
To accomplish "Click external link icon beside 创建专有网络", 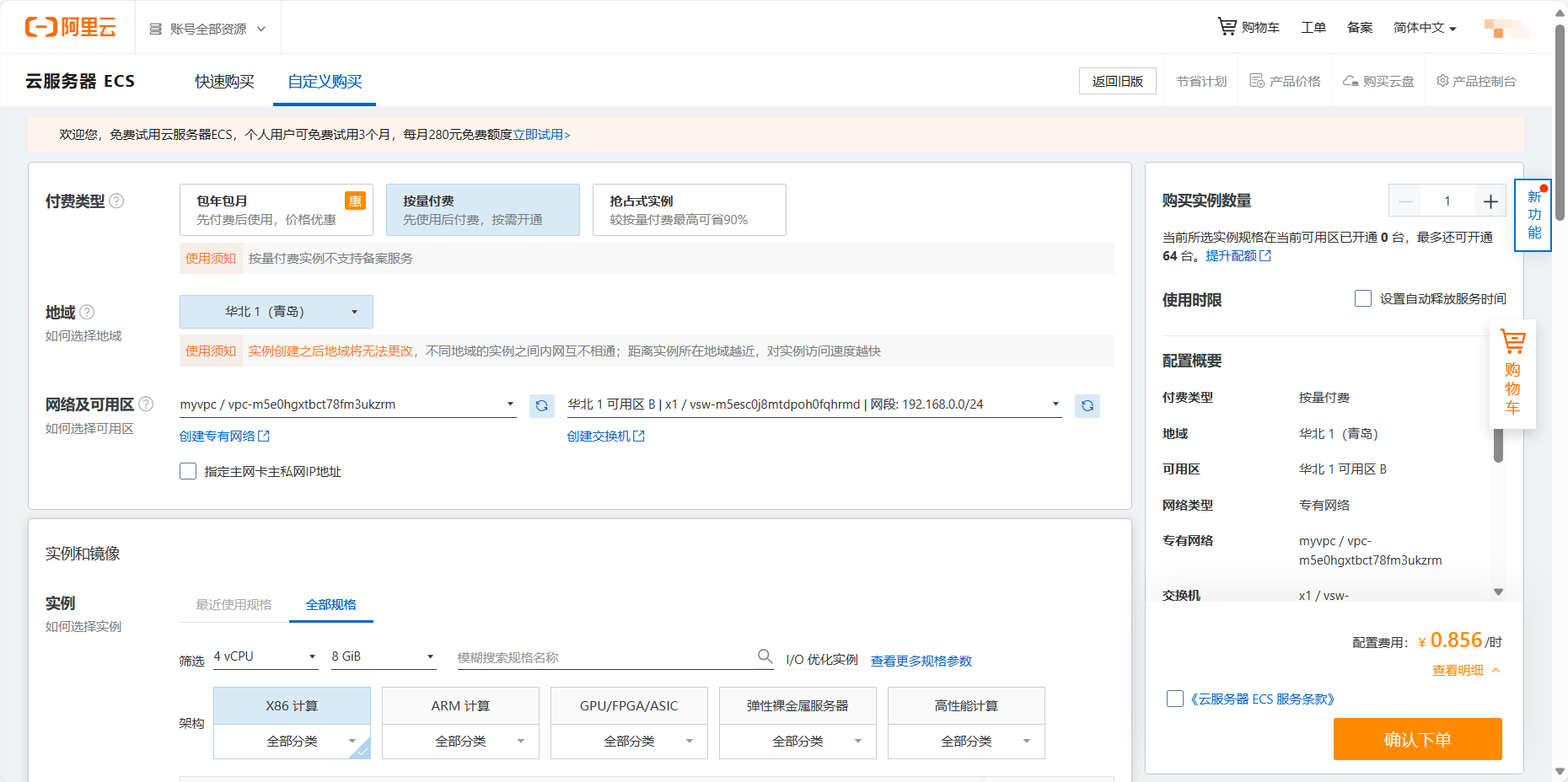I will click(x=264, y=436).
